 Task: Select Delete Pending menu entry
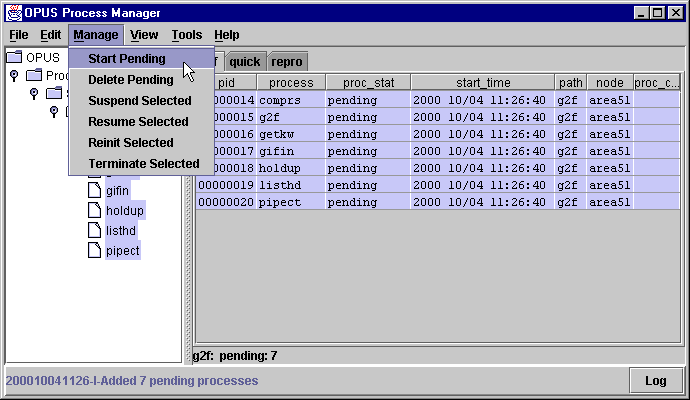pyautogui.click(x=130, y=80)
